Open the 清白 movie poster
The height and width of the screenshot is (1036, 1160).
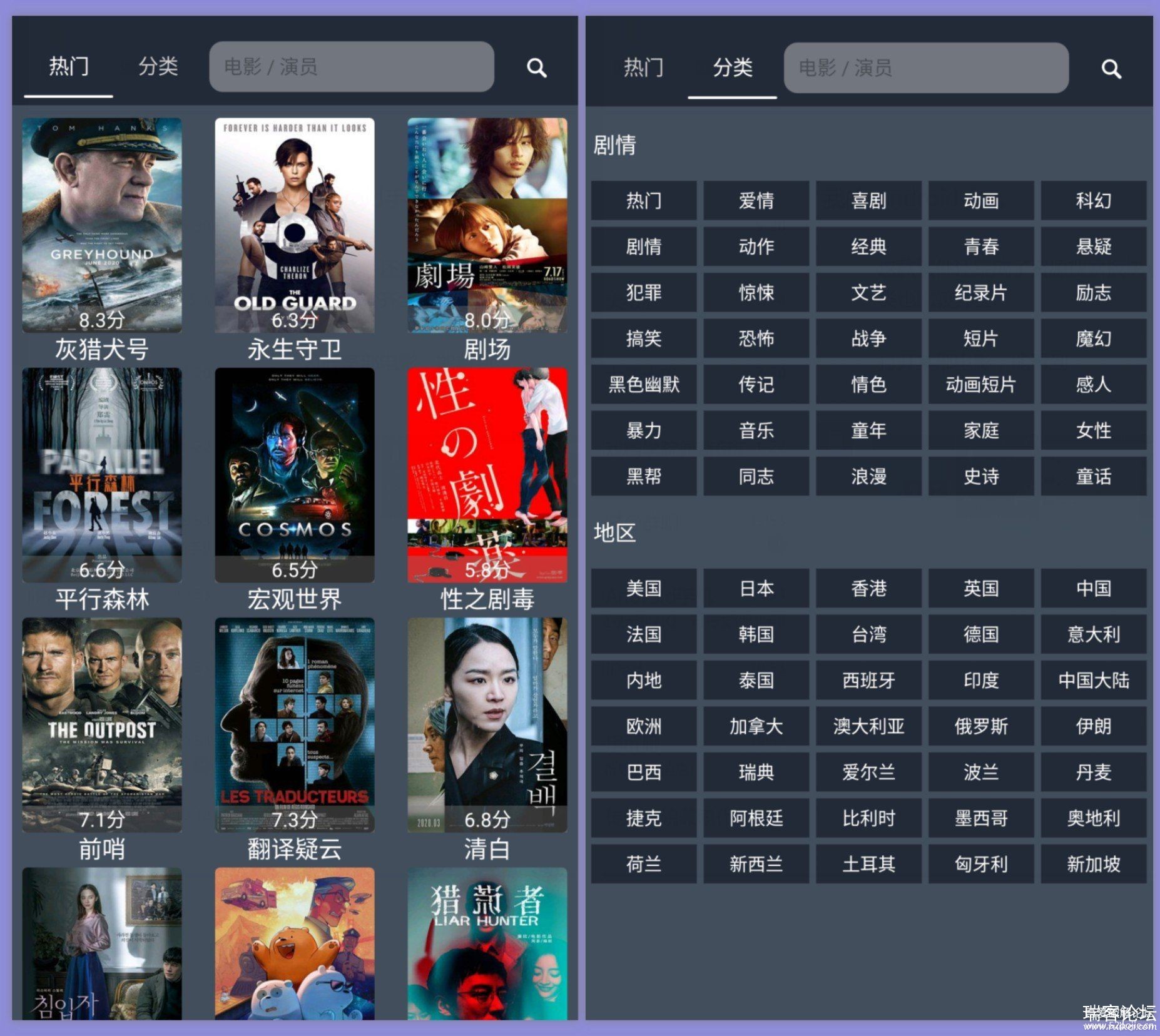click(x=487, y=725)
